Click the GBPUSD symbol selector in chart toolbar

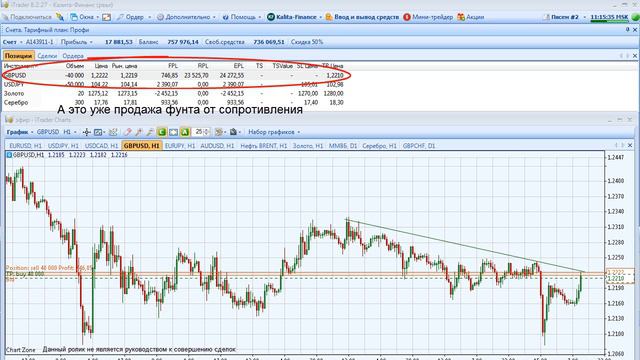pyautogui.click(x=48, y=132)
